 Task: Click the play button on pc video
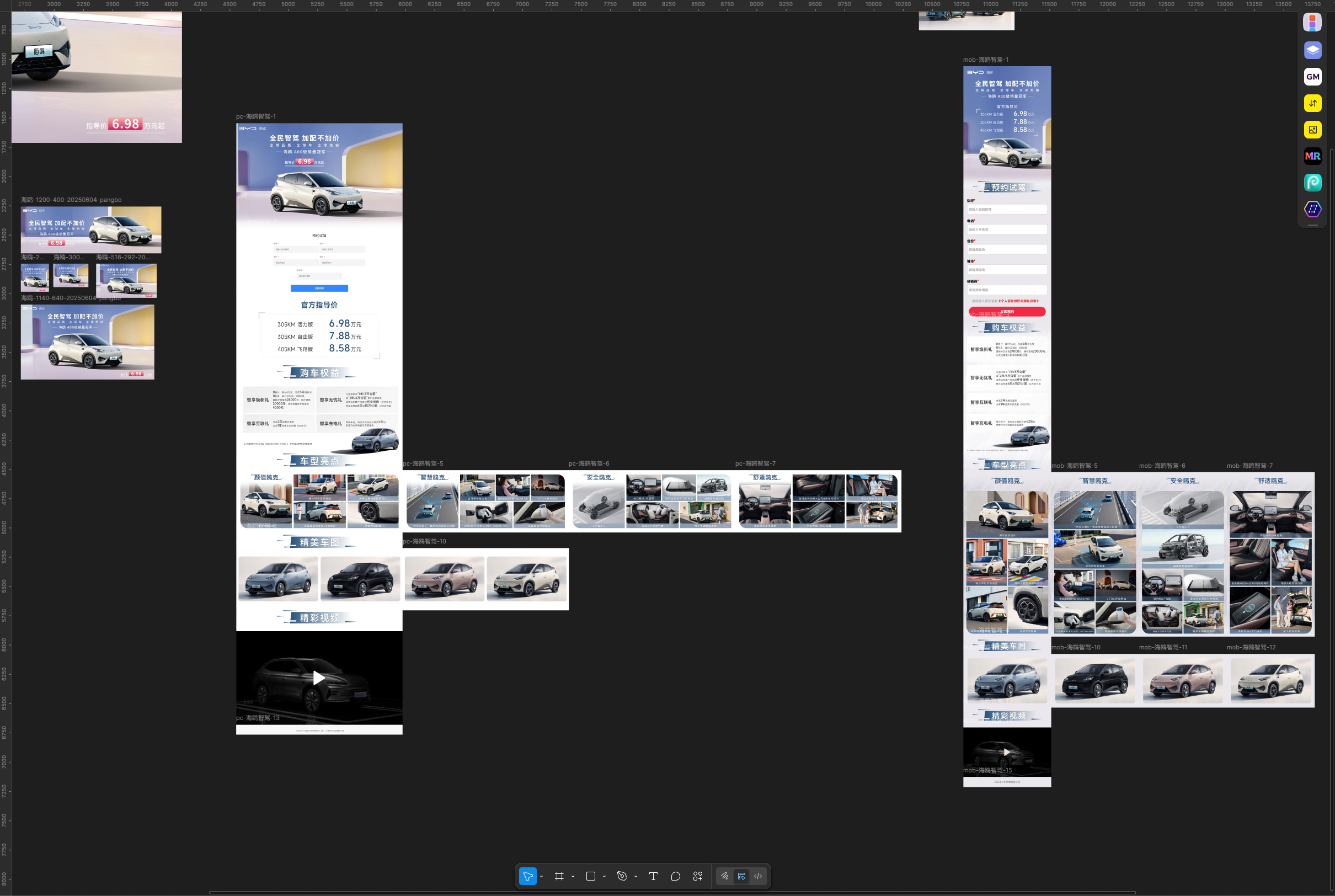tap(319, 678)
